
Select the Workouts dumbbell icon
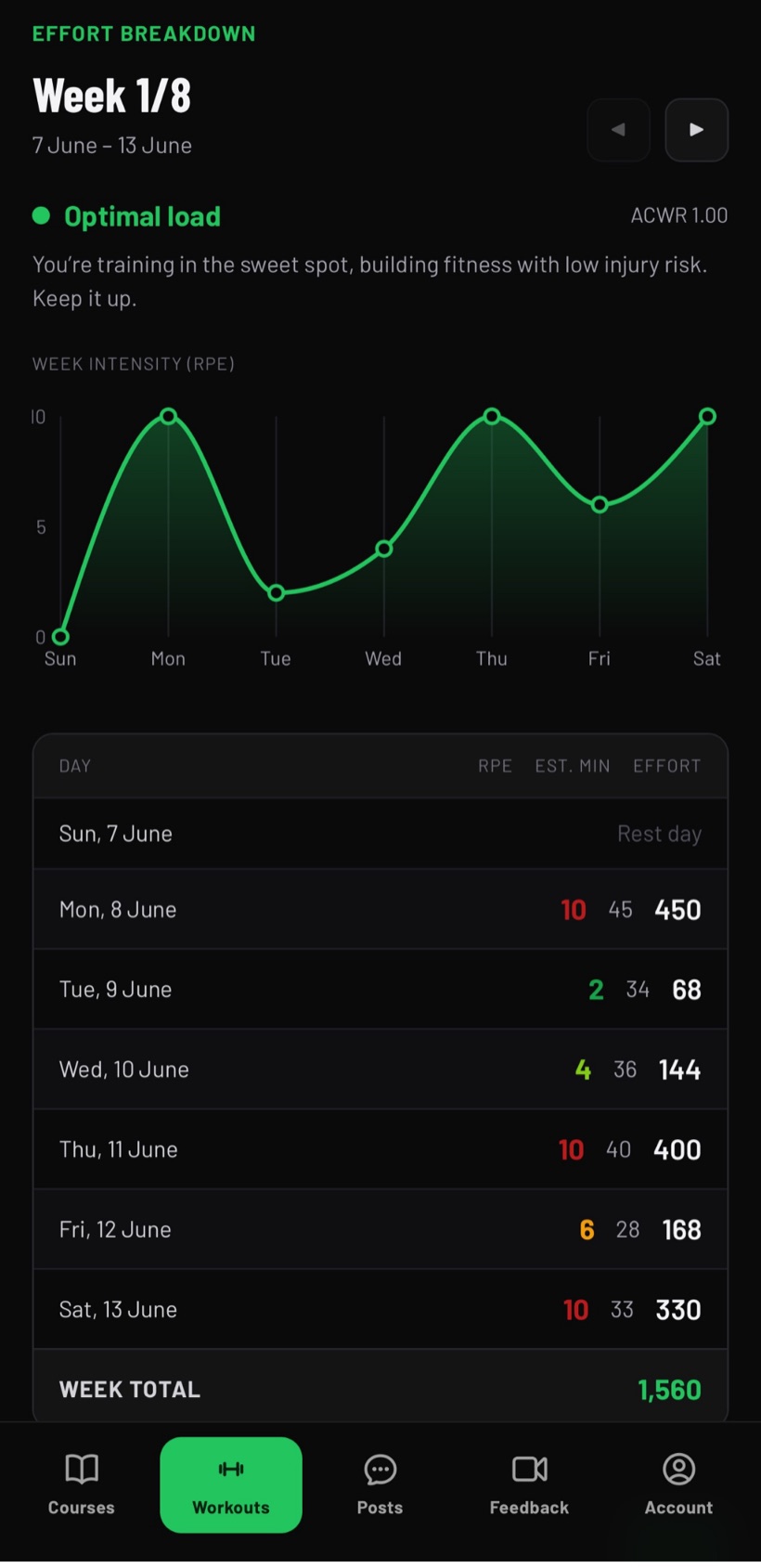pyautogui.click(x=231, y=1468)
